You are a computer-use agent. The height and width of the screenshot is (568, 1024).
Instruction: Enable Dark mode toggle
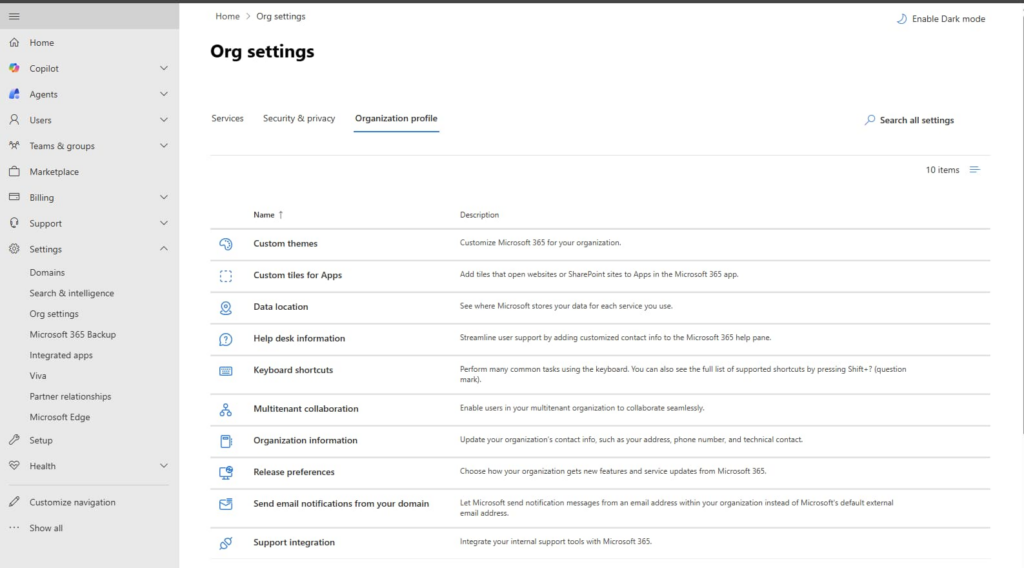(x=940, y=19)
